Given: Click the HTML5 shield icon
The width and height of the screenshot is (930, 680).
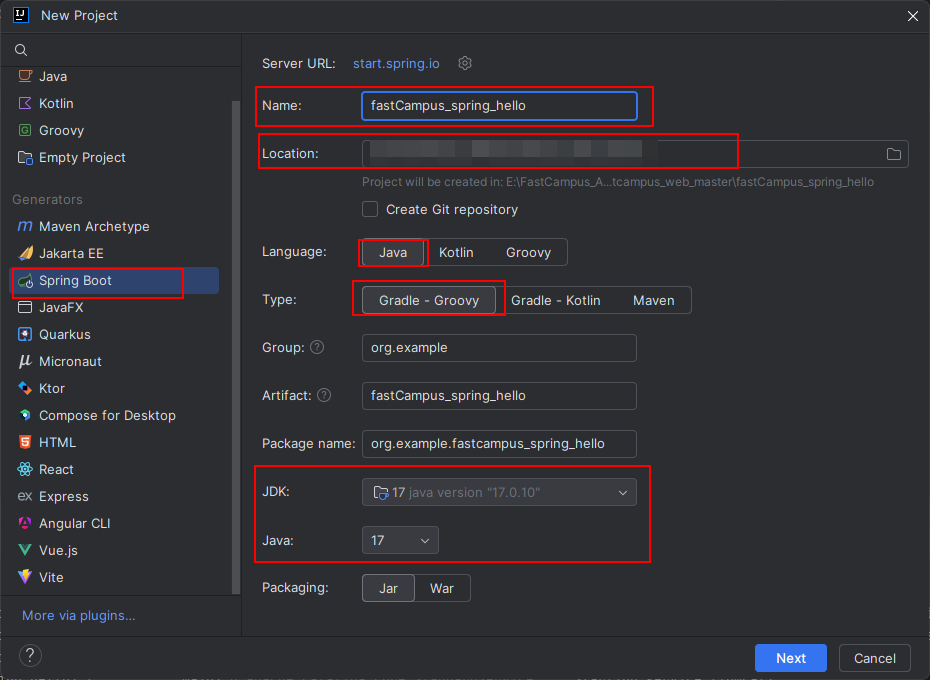Looking at the screenshot, I should click(25, 442).
